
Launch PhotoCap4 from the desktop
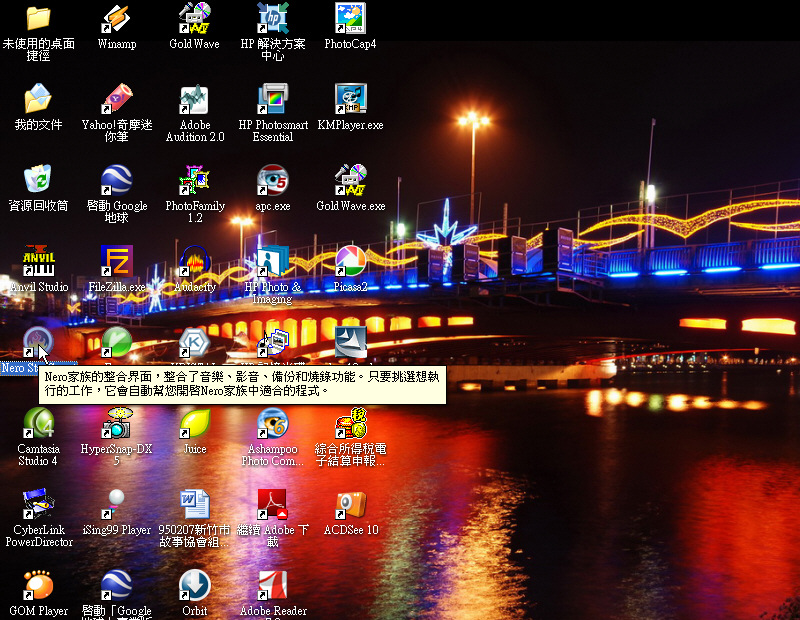350,18
